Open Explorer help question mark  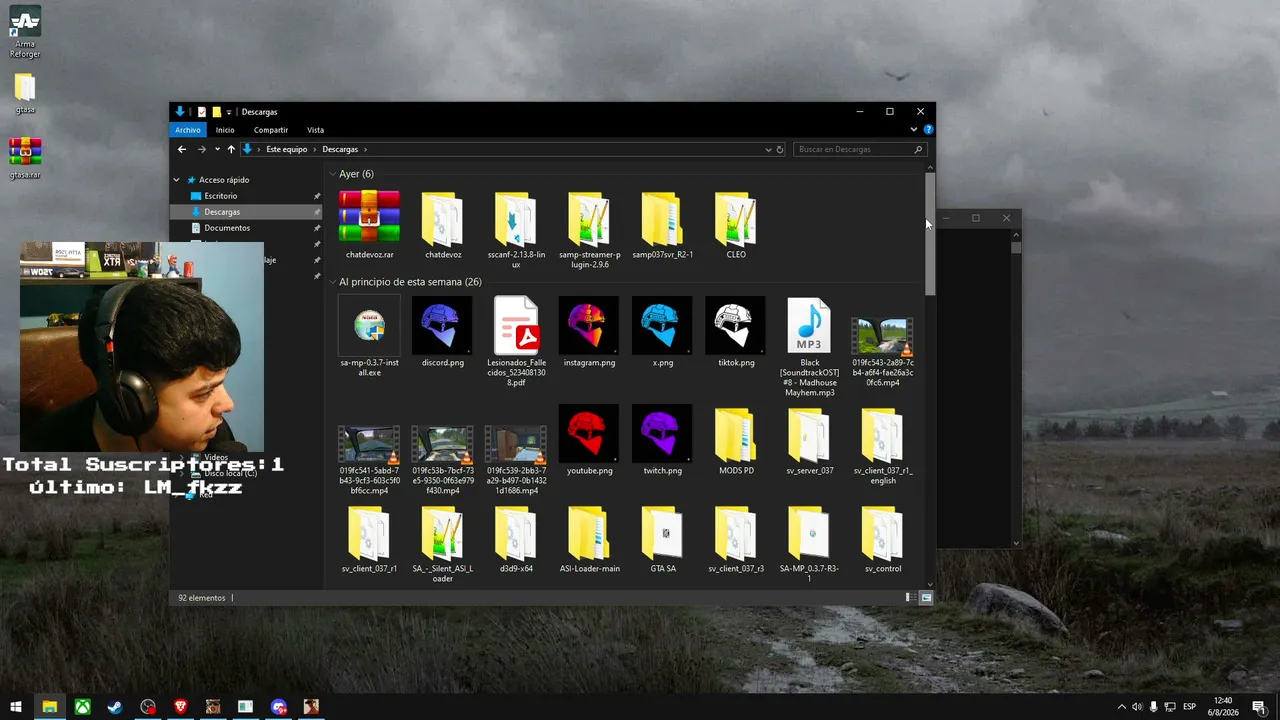[928, 130]
